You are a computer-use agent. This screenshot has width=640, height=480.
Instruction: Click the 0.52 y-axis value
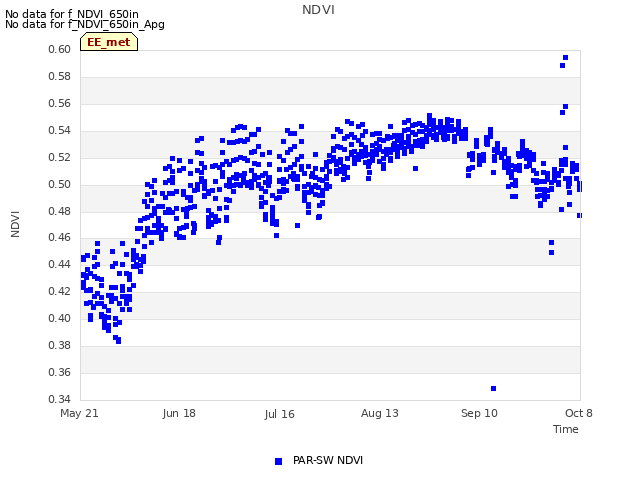59,157
